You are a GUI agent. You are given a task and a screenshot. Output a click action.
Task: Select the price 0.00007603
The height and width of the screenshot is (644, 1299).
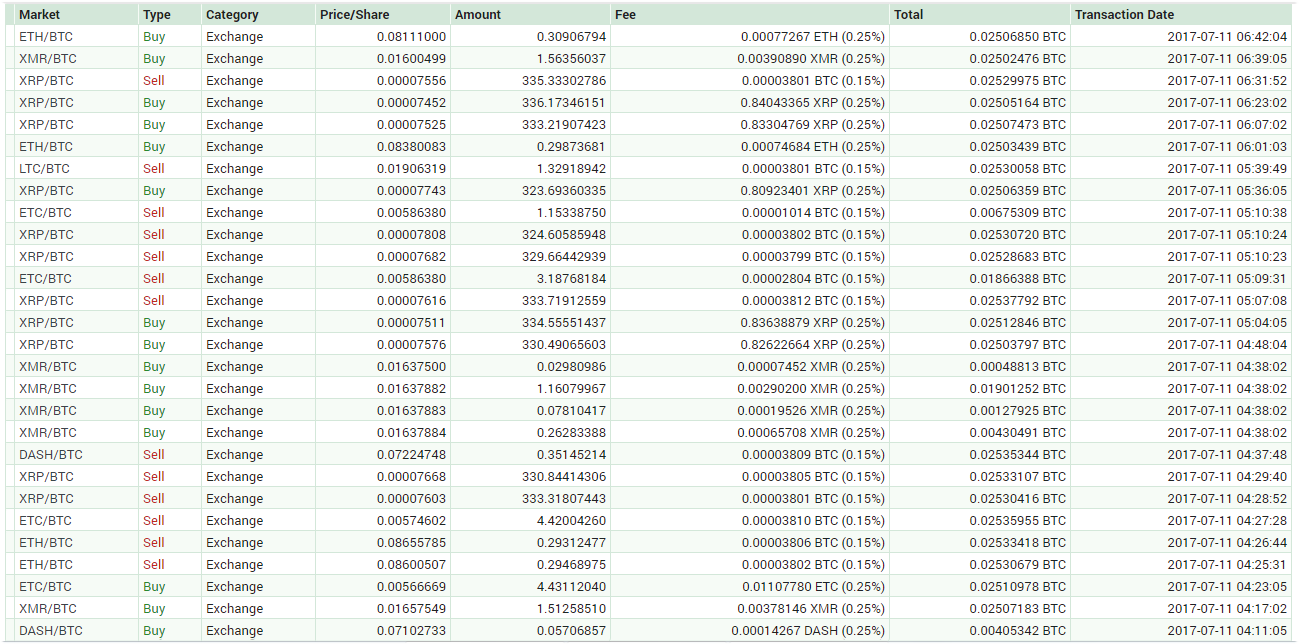coord(411,499)
